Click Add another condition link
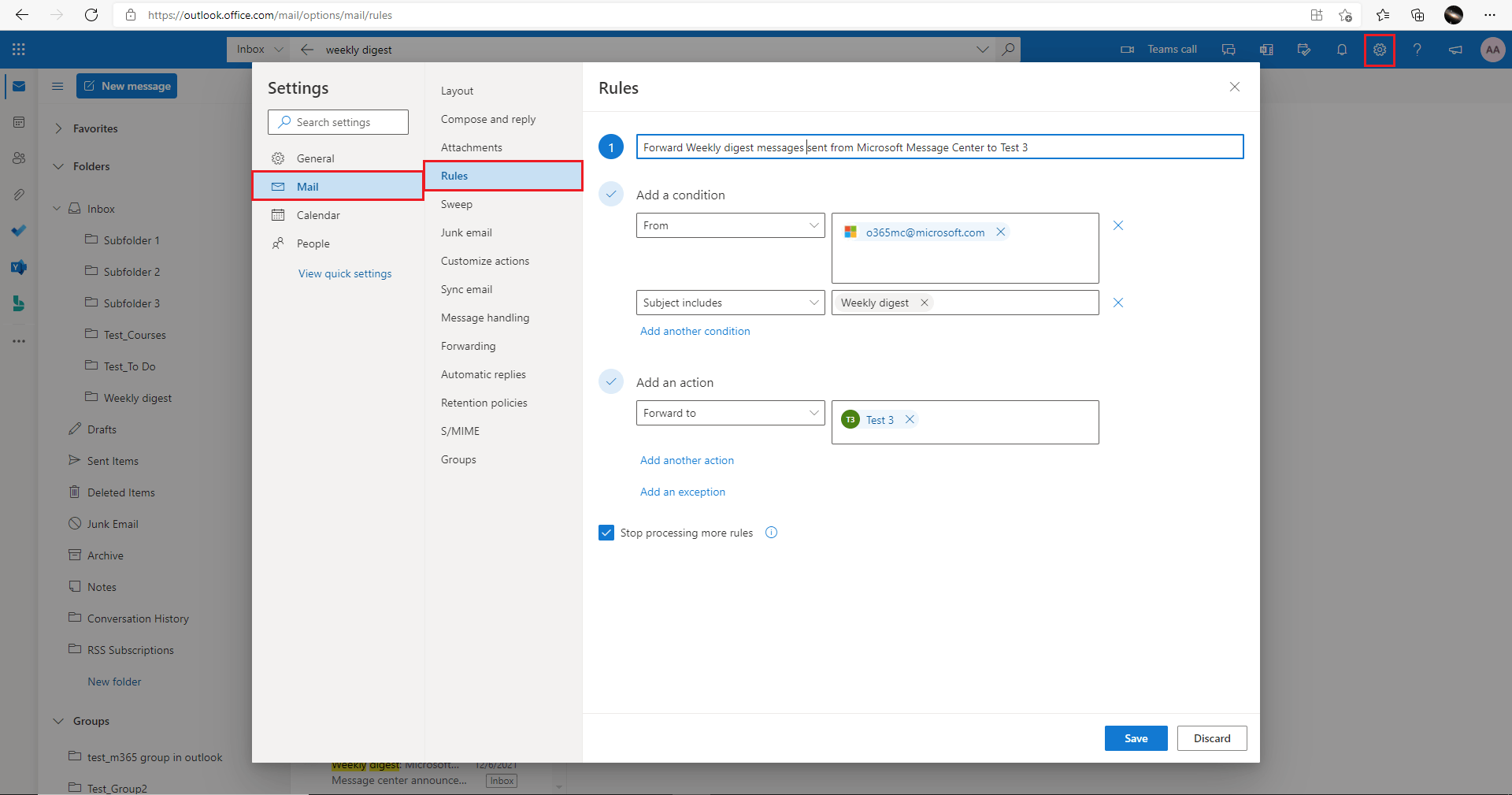 (x=695, y=331)
